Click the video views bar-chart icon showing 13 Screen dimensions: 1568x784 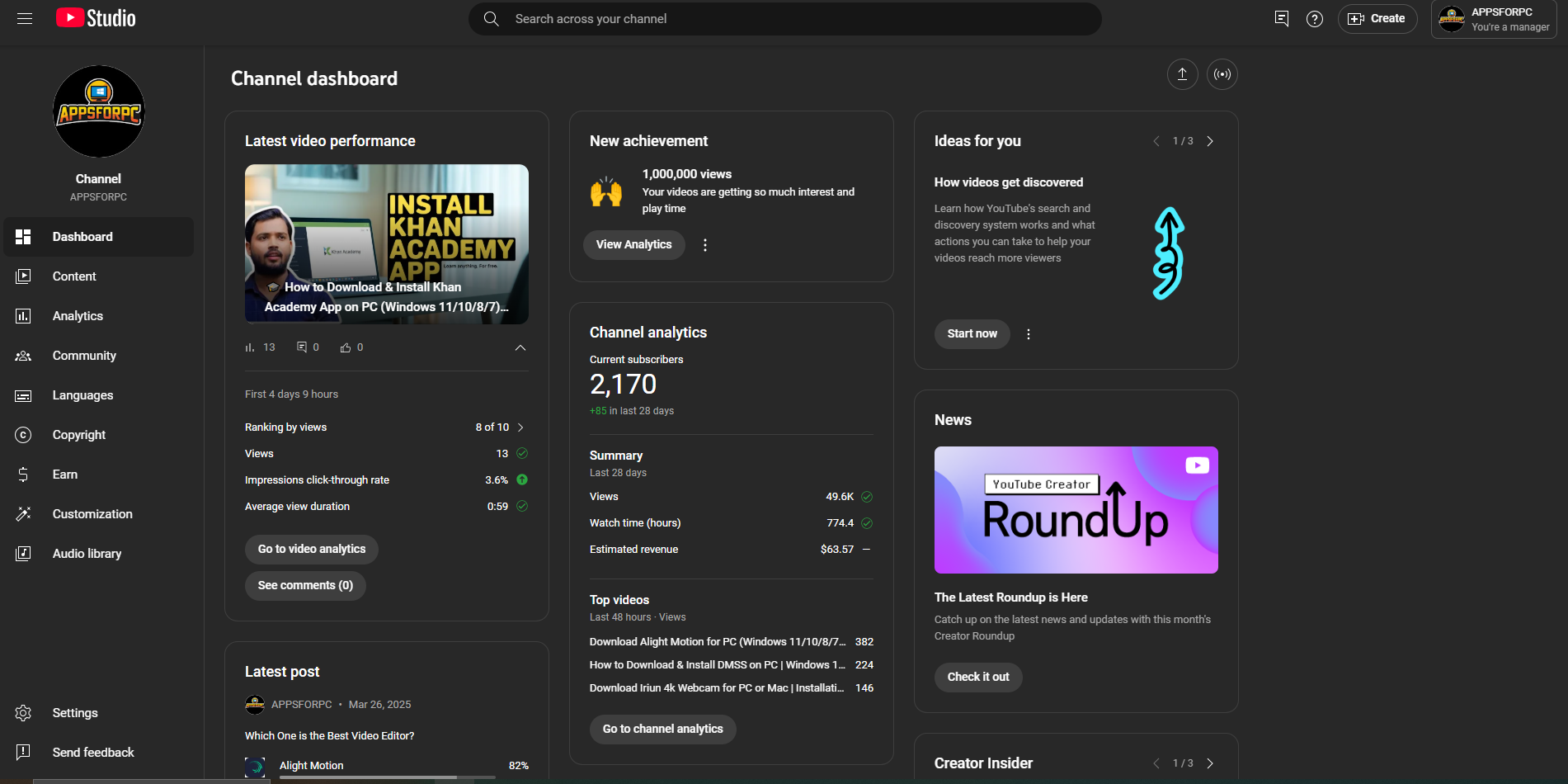250,347
